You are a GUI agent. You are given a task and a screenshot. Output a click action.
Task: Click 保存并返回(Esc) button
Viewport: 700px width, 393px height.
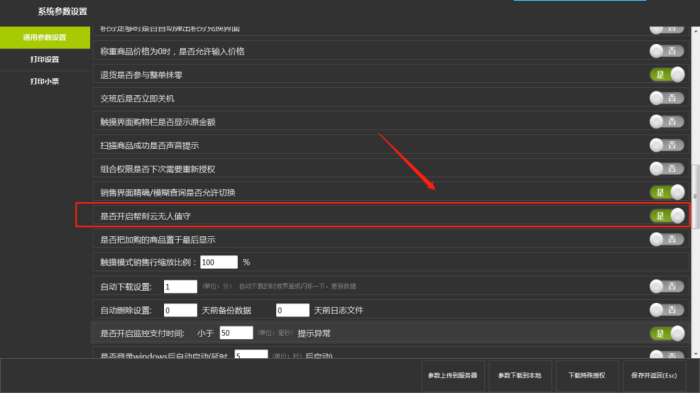654,376
